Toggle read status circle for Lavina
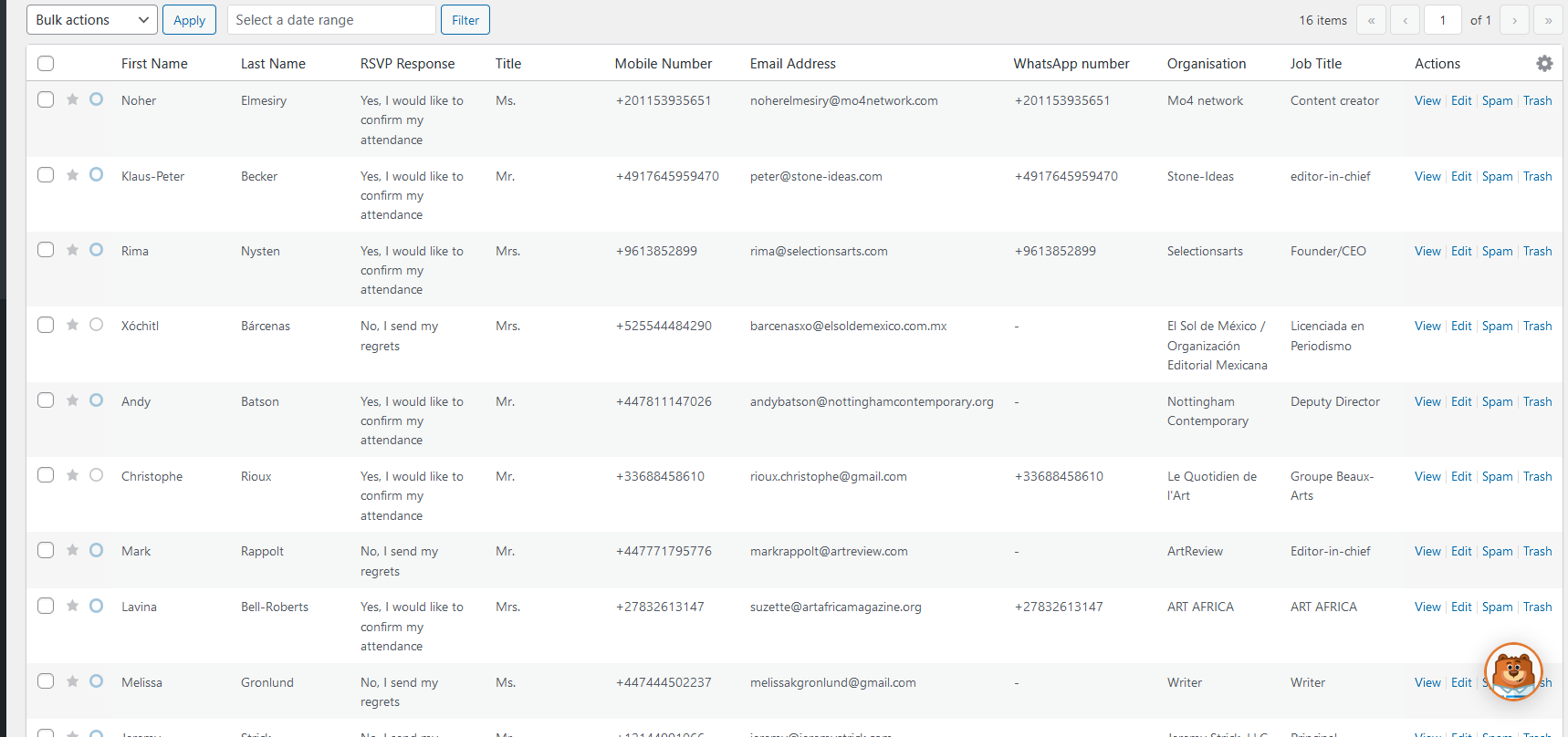This screenshot has width=1568, height=737. [96, 606]
